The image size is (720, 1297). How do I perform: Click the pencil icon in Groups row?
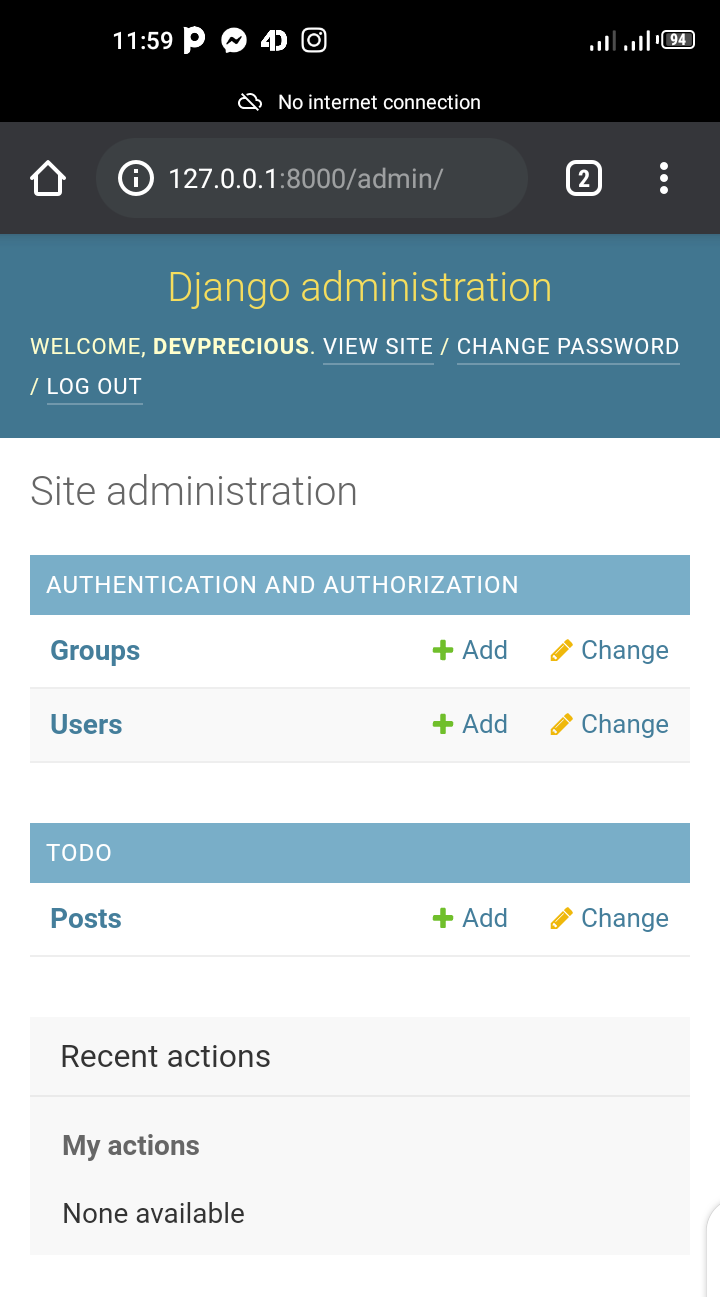pyautogui.click(x=561, y=651)
